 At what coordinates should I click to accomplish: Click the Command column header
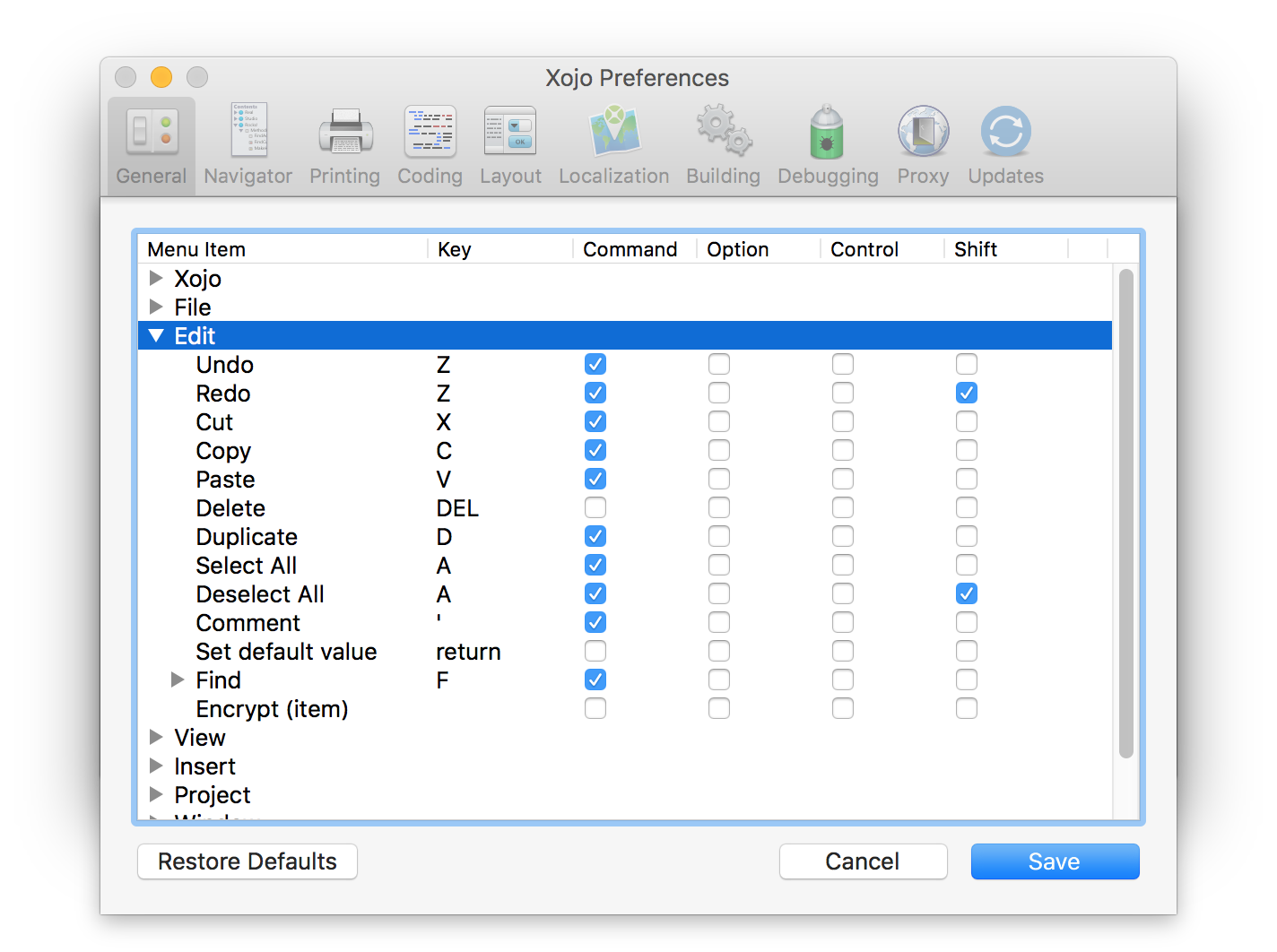(x=635, y=249)
